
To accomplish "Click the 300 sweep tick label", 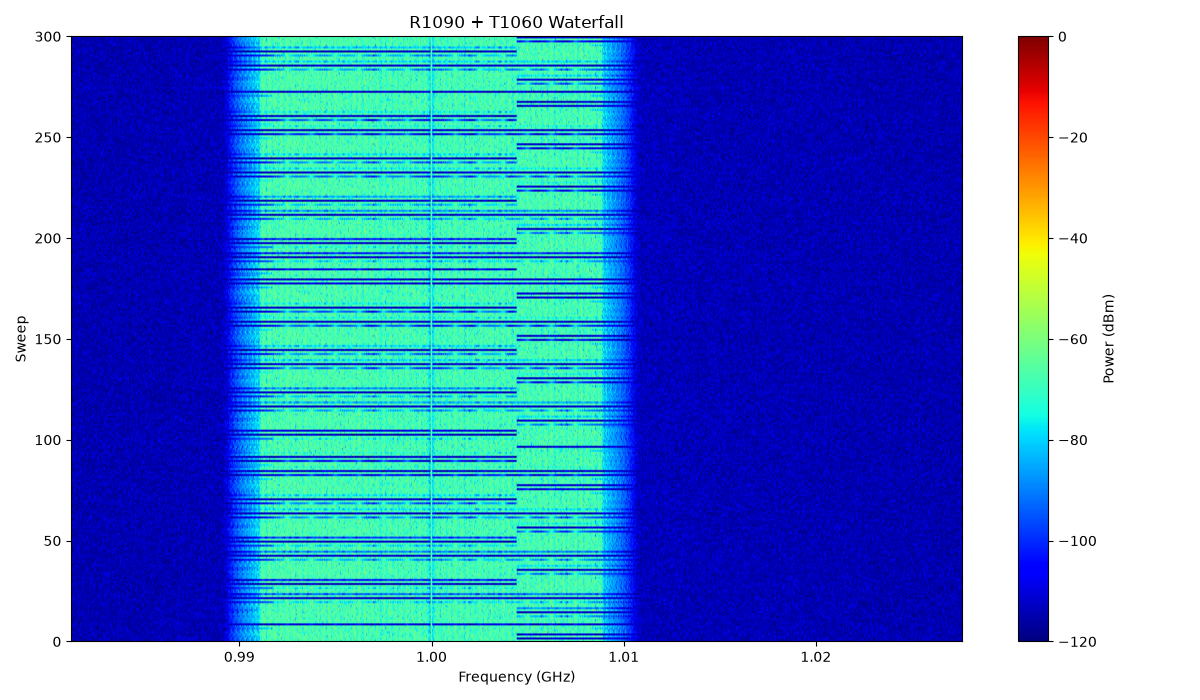I will 49,37.
